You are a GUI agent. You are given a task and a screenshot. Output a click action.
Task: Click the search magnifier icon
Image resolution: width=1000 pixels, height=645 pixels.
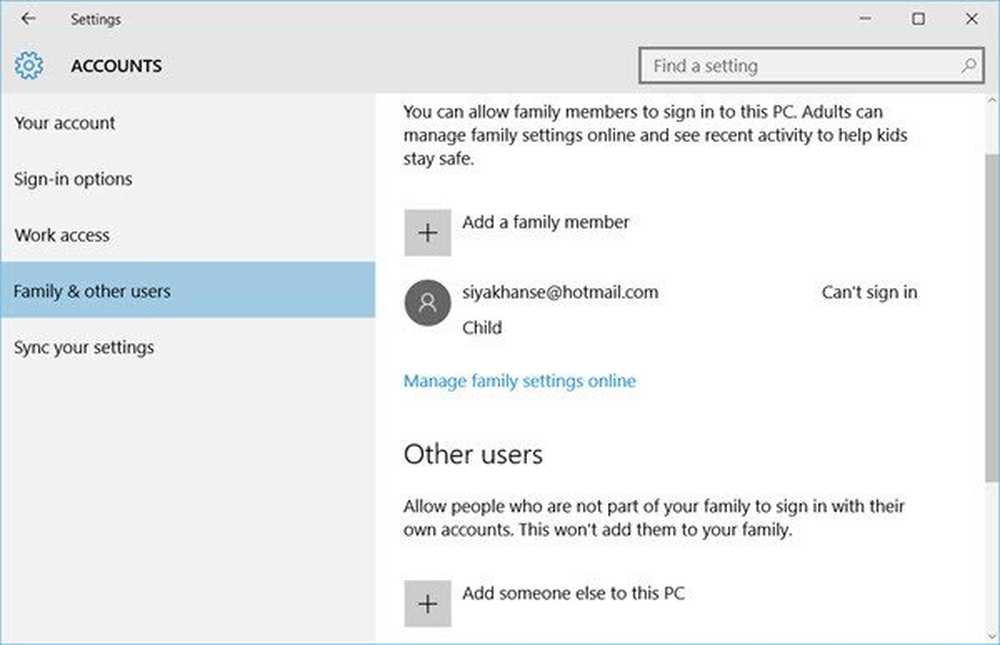click(x=967, y=66)
